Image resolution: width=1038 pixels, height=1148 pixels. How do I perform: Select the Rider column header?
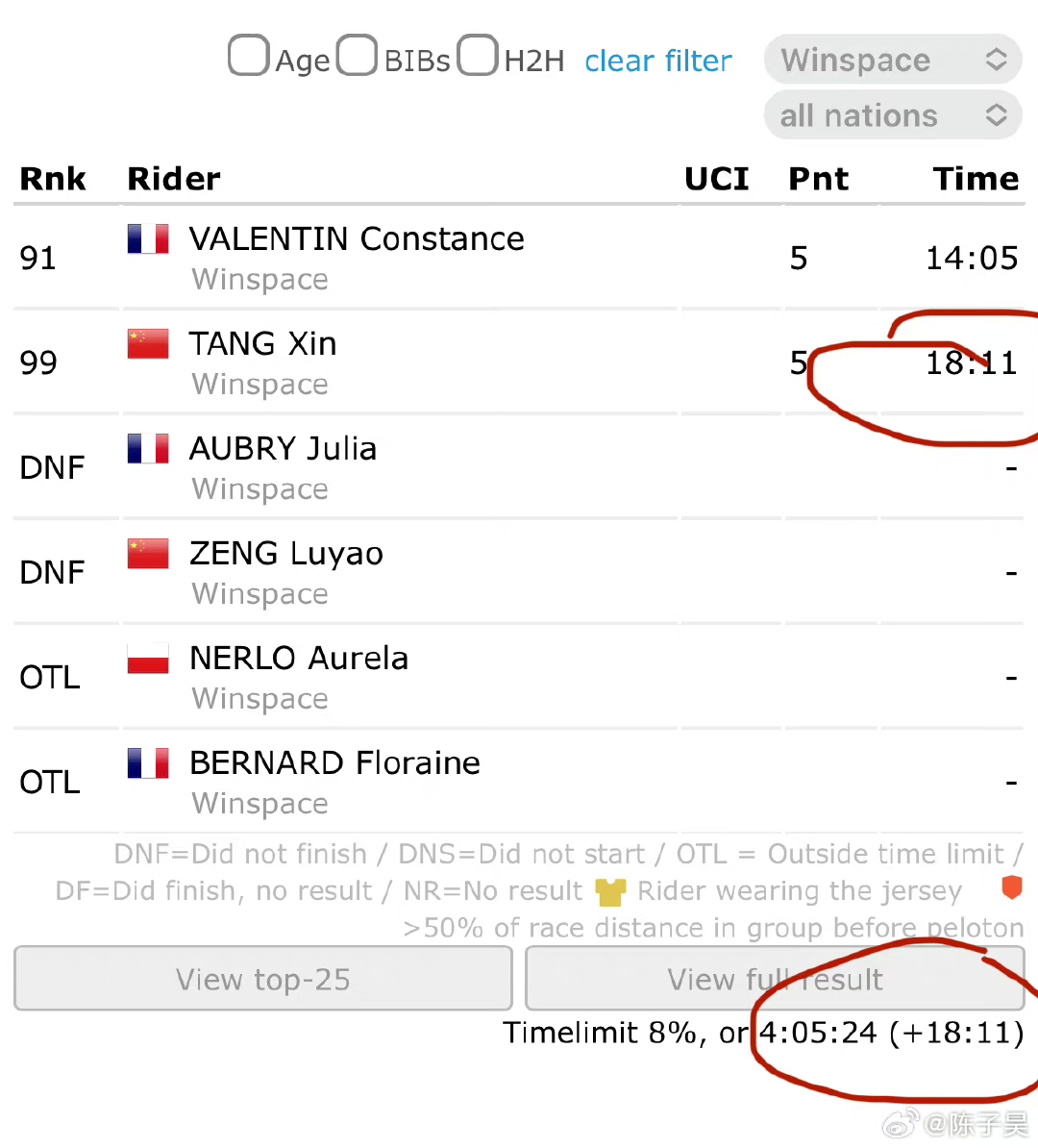(174, 179)
